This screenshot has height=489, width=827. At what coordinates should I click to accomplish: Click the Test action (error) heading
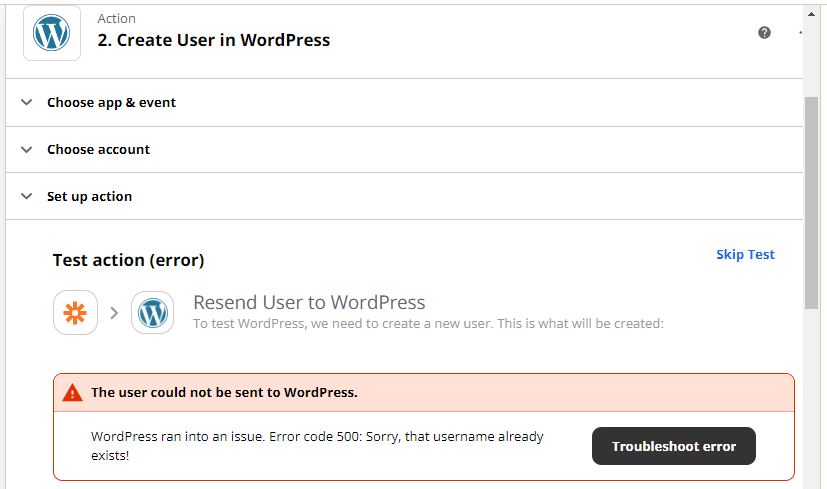(128, 260)
